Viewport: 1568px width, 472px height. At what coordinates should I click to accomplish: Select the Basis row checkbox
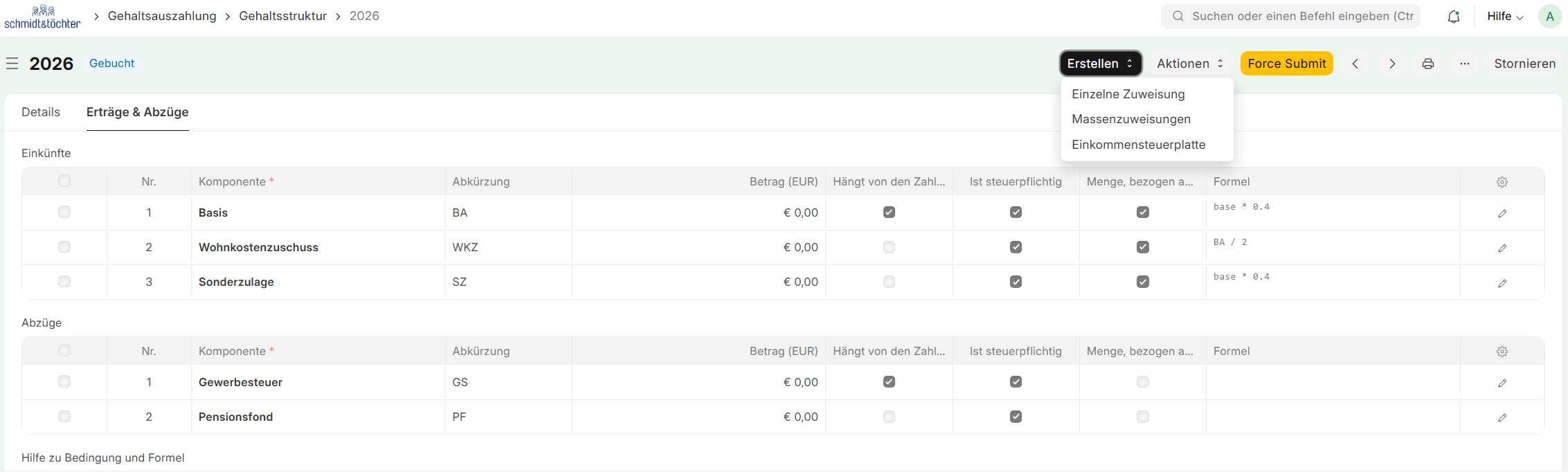pyautogui.click(x=64, y=212)
